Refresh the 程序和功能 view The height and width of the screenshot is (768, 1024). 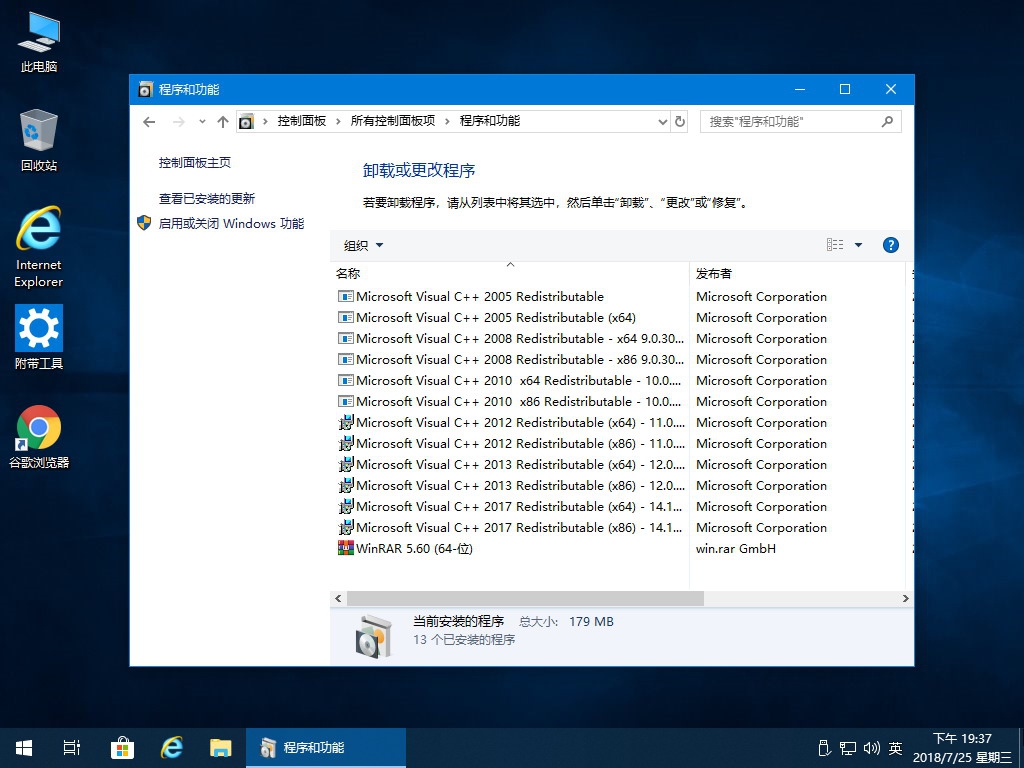(680, 121)
